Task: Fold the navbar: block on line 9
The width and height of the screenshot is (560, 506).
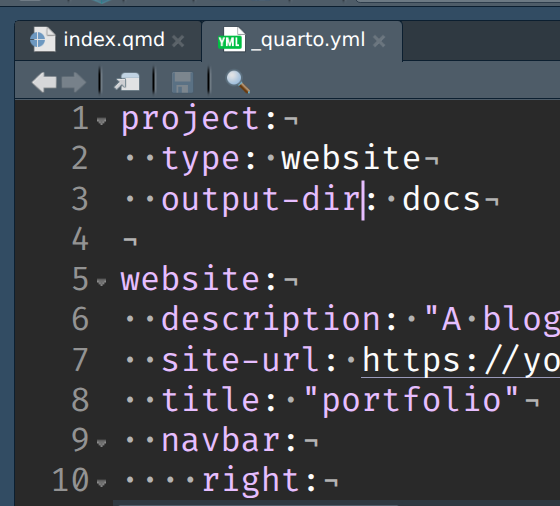Action: pyautogui.click(x=101, y=443)
